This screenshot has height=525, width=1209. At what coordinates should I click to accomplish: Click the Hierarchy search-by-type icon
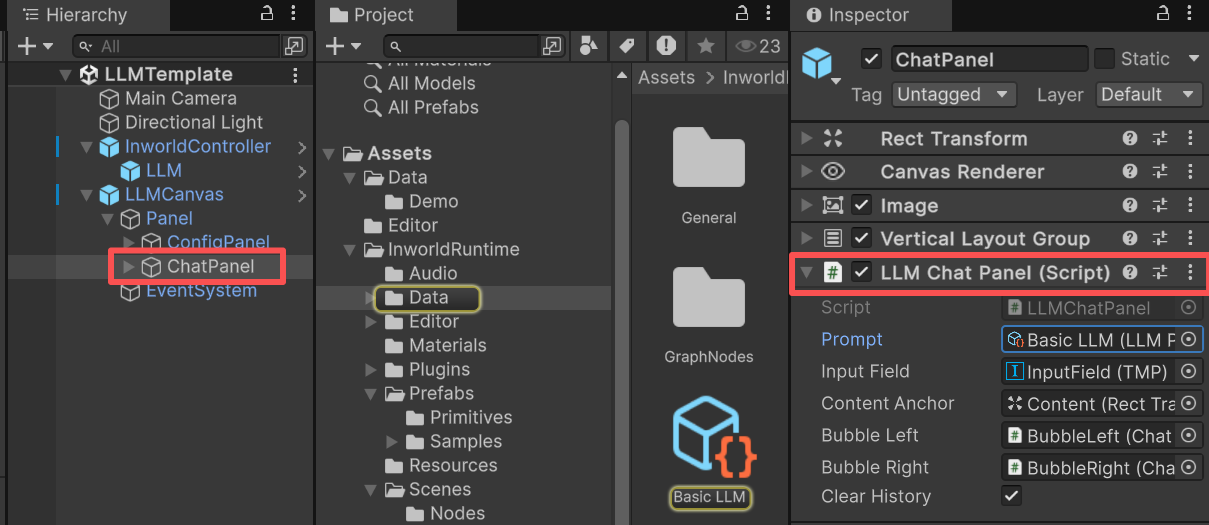(x=294, y=46)
